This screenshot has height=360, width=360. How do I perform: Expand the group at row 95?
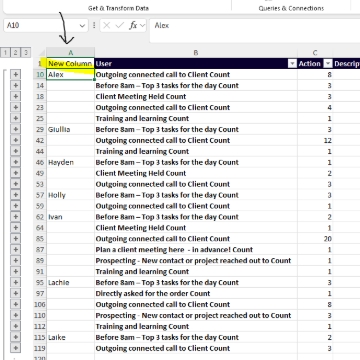point(15,283)
